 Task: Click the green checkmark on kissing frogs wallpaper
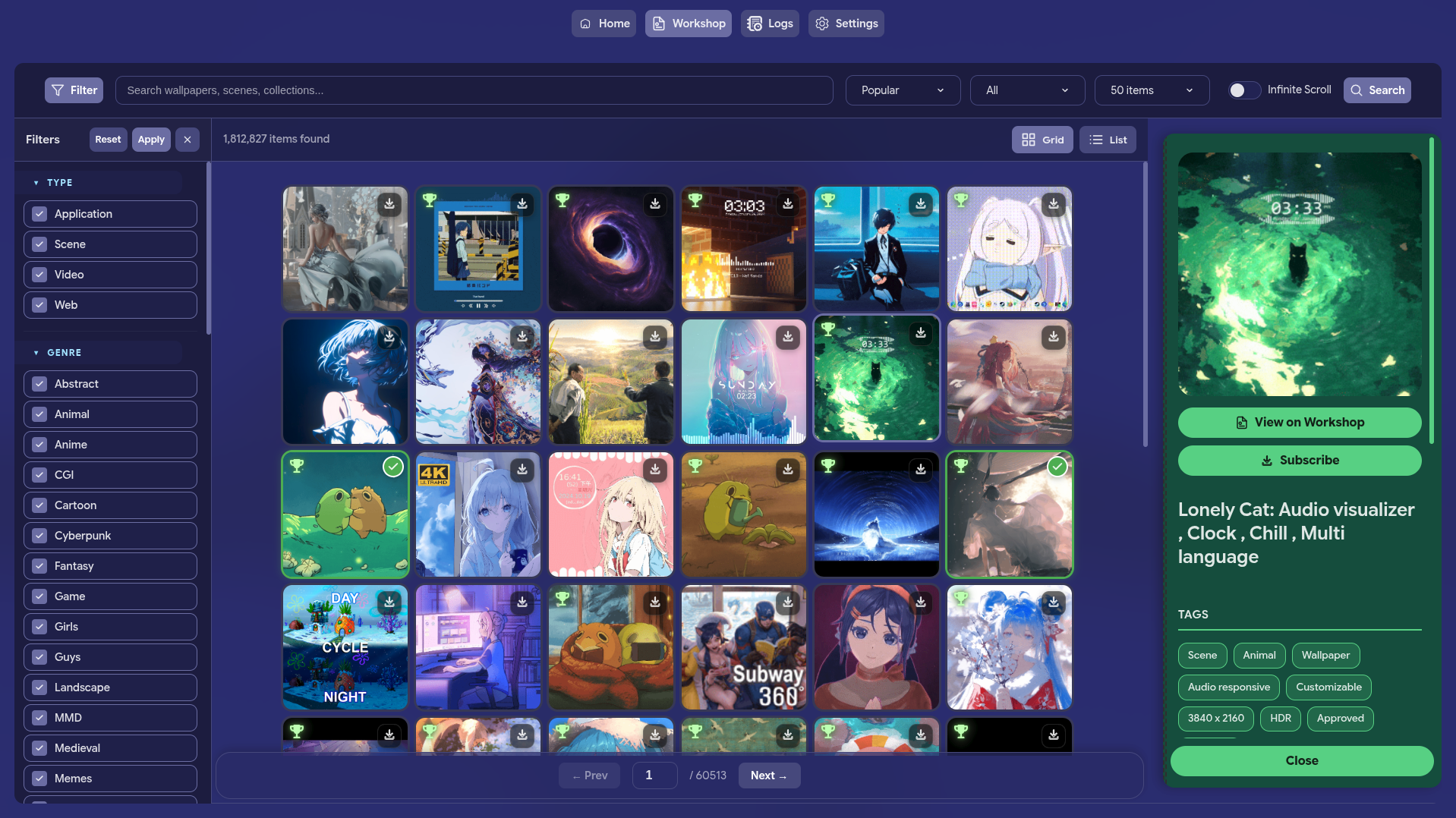392,467
